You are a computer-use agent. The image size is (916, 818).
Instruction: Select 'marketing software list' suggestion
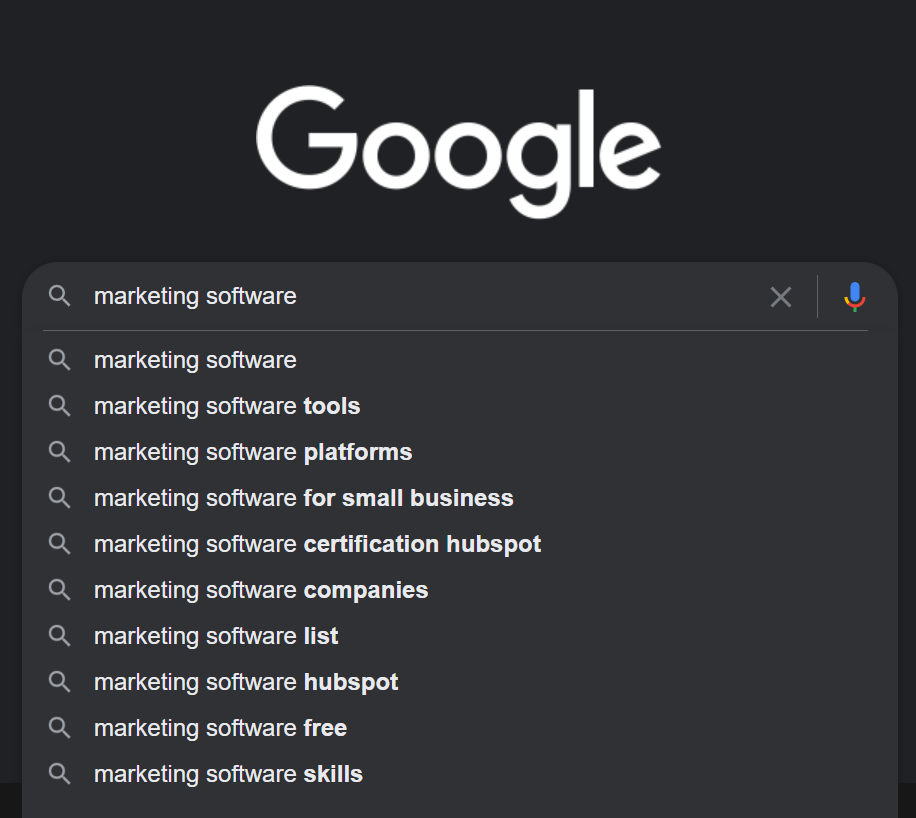click(460, 636)
